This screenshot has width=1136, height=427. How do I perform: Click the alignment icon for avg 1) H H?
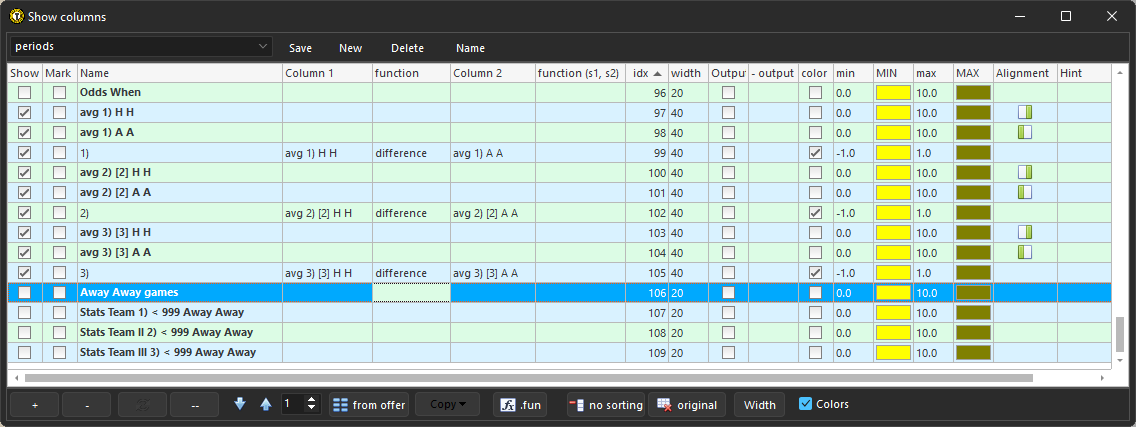(x=1024, y=113)
